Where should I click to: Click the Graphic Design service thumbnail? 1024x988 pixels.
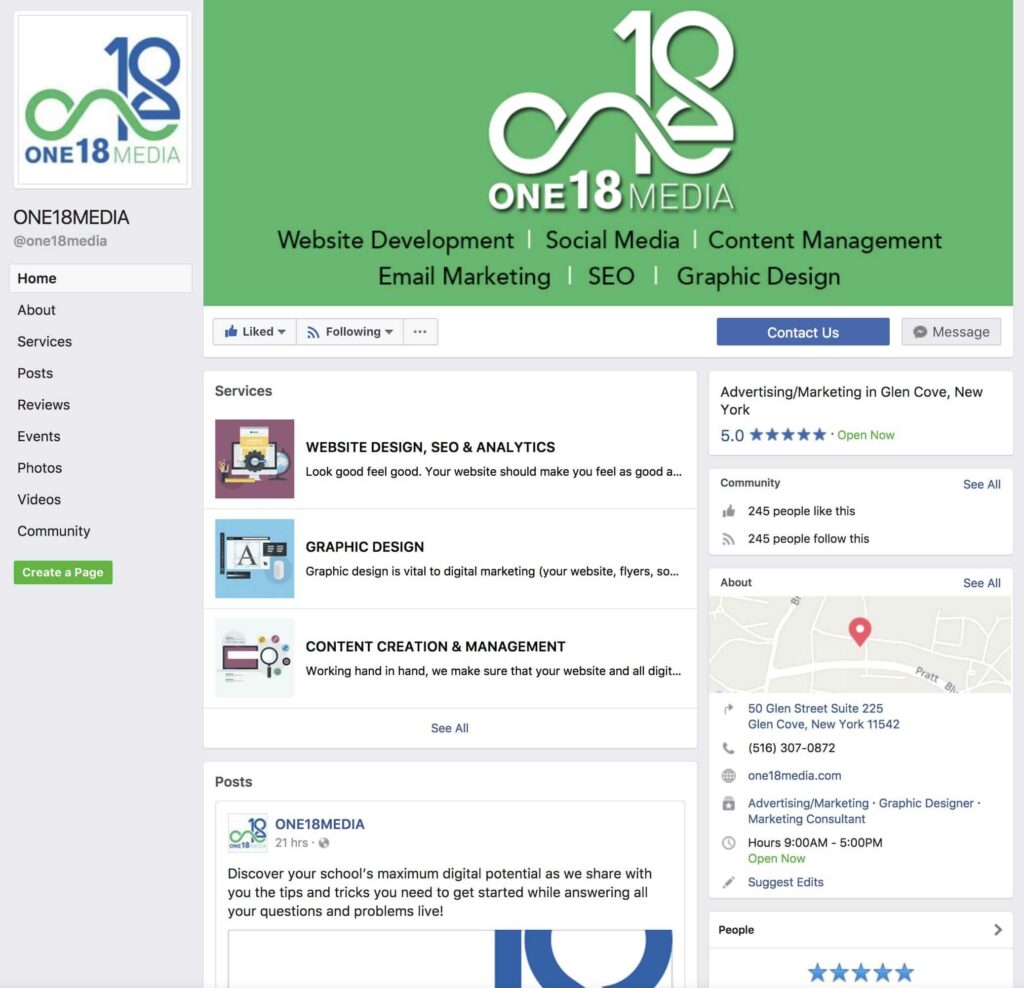255,559
